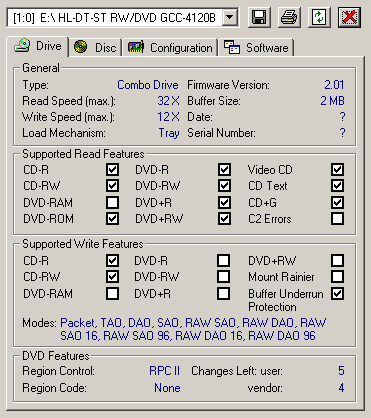Click the Configuration tab chip icon

point(136,47)
